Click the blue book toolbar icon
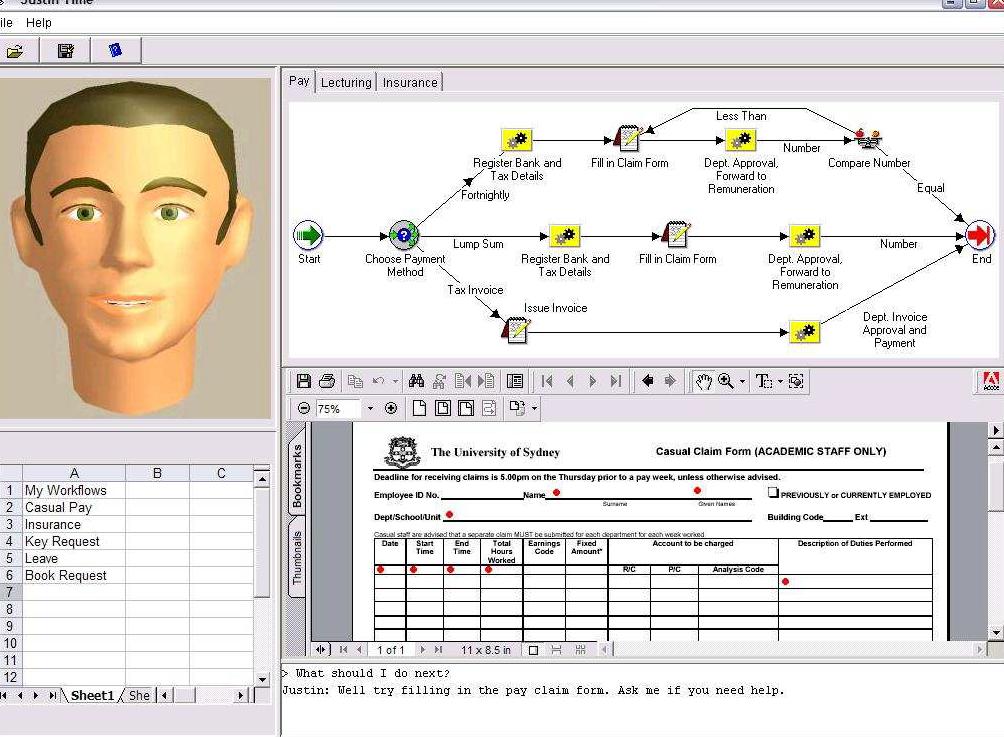1004x737 pixels. [115, 50]
